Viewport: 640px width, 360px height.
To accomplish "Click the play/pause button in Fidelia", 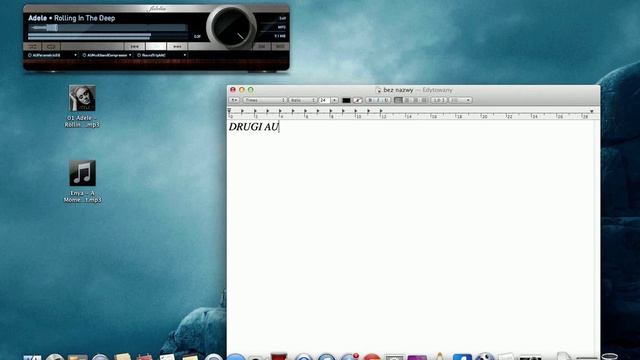I will click(x=156, y=47).
